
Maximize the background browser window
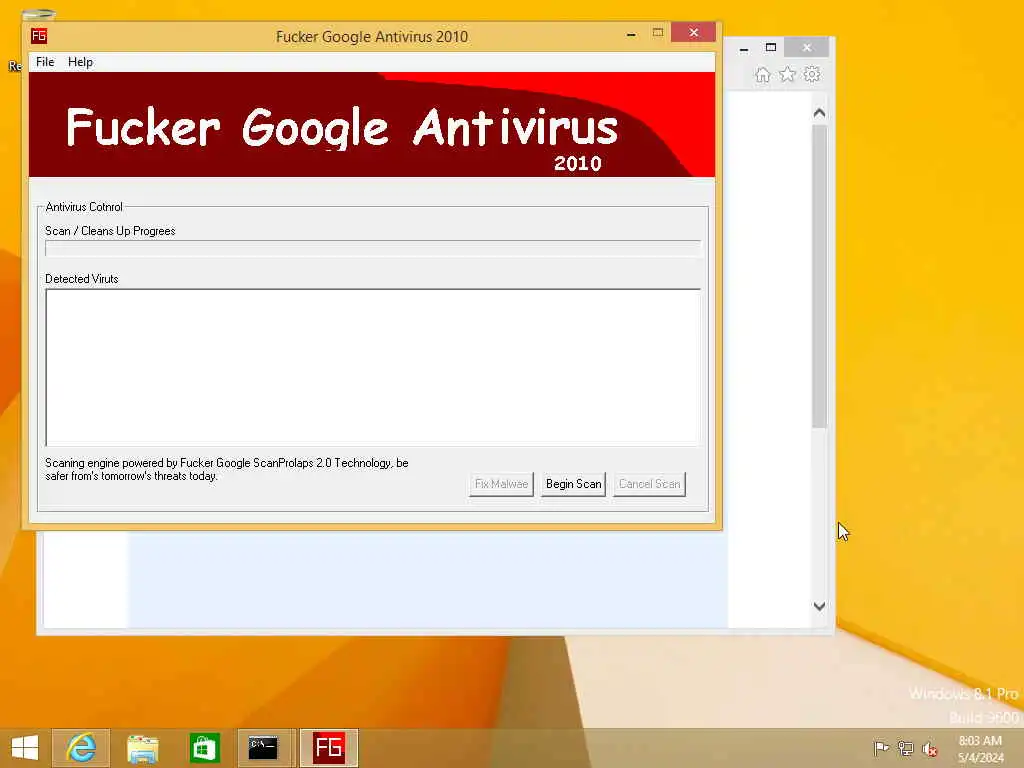coord(771,48)
